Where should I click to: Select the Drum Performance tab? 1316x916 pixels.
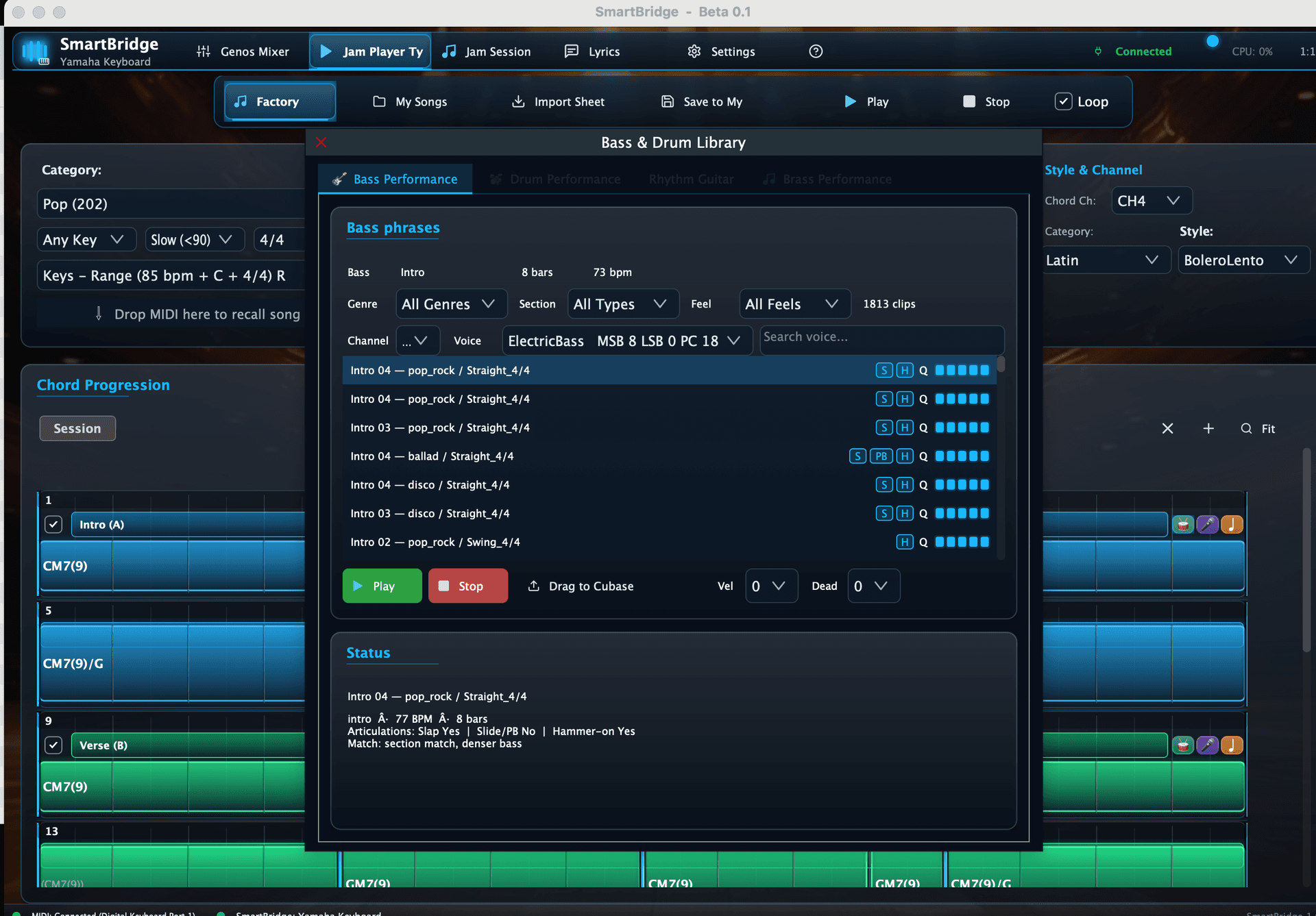tap(555, 179)
